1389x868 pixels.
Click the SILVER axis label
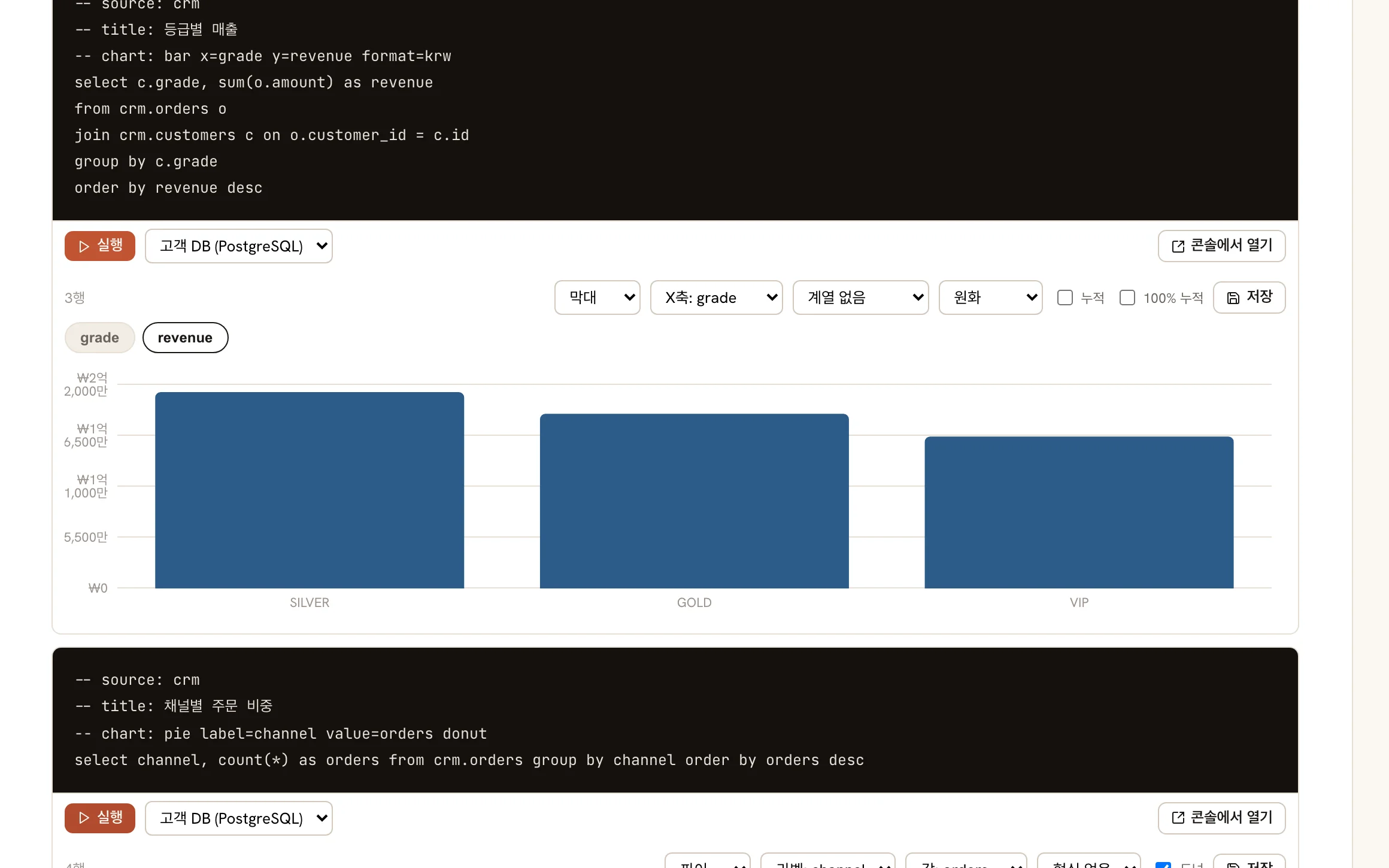[310, 603]
